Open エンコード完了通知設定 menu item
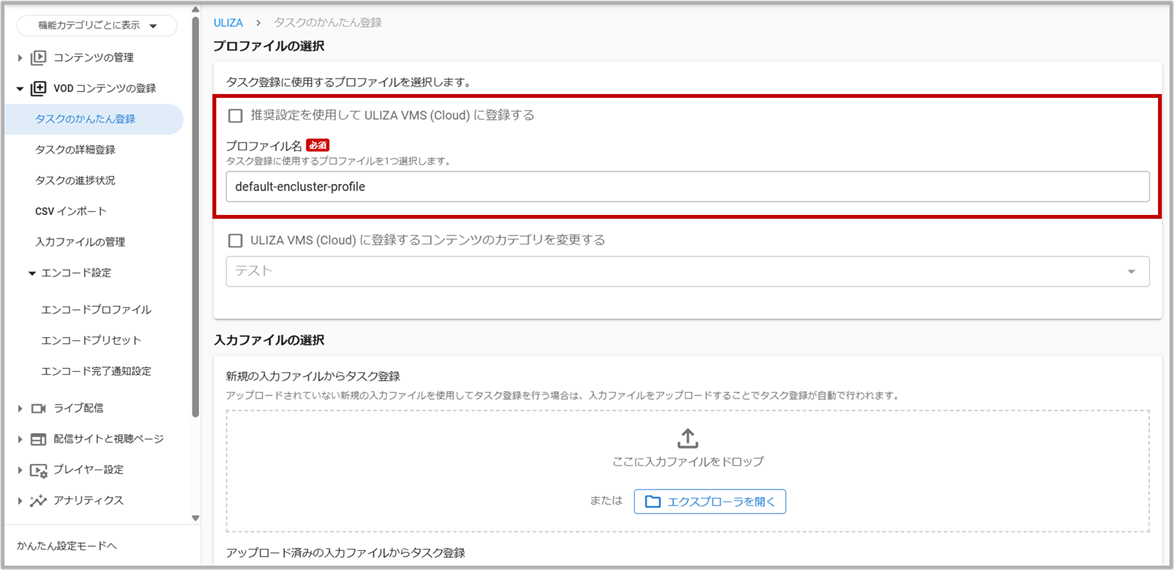 click(x=96, y=371)
